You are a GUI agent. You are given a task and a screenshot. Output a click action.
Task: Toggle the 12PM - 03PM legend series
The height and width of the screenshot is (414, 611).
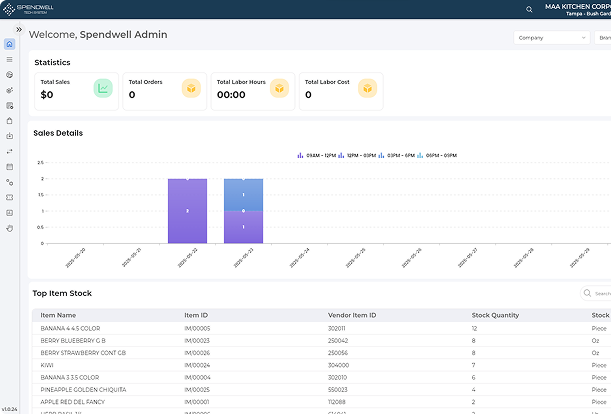click(357, 155)
